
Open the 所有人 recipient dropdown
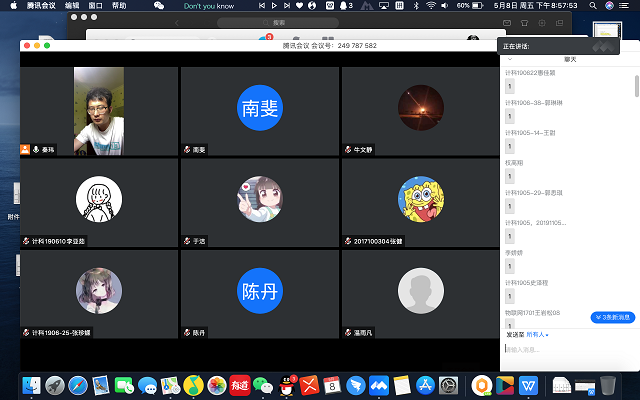(x=537, y=334)
